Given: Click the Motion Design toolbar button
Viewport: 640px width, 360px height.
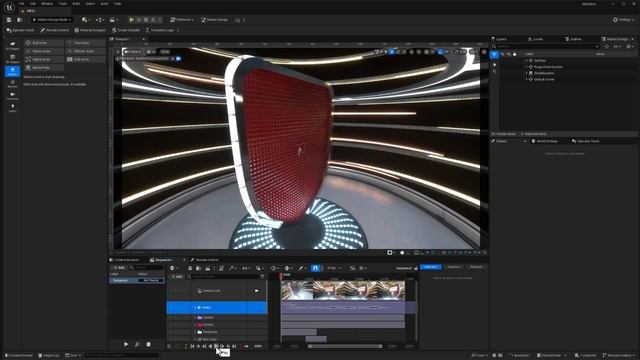Looking at the screenshot, I should [215, 20].
